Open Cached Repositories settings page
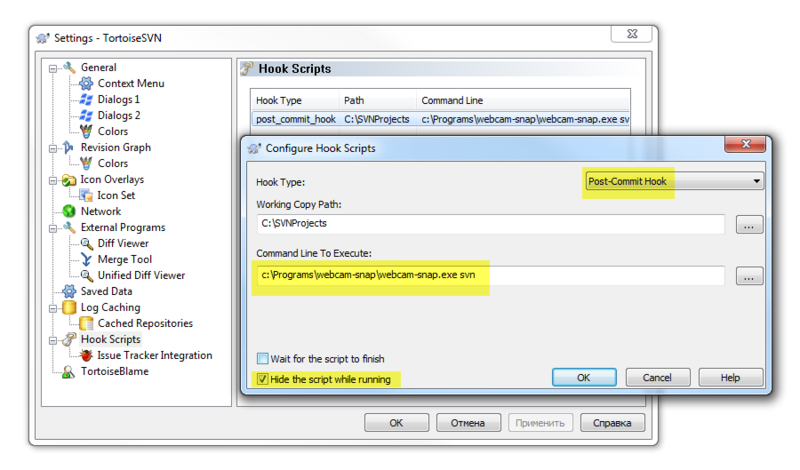This screenshot has width=800, height=470. point(145,323)
